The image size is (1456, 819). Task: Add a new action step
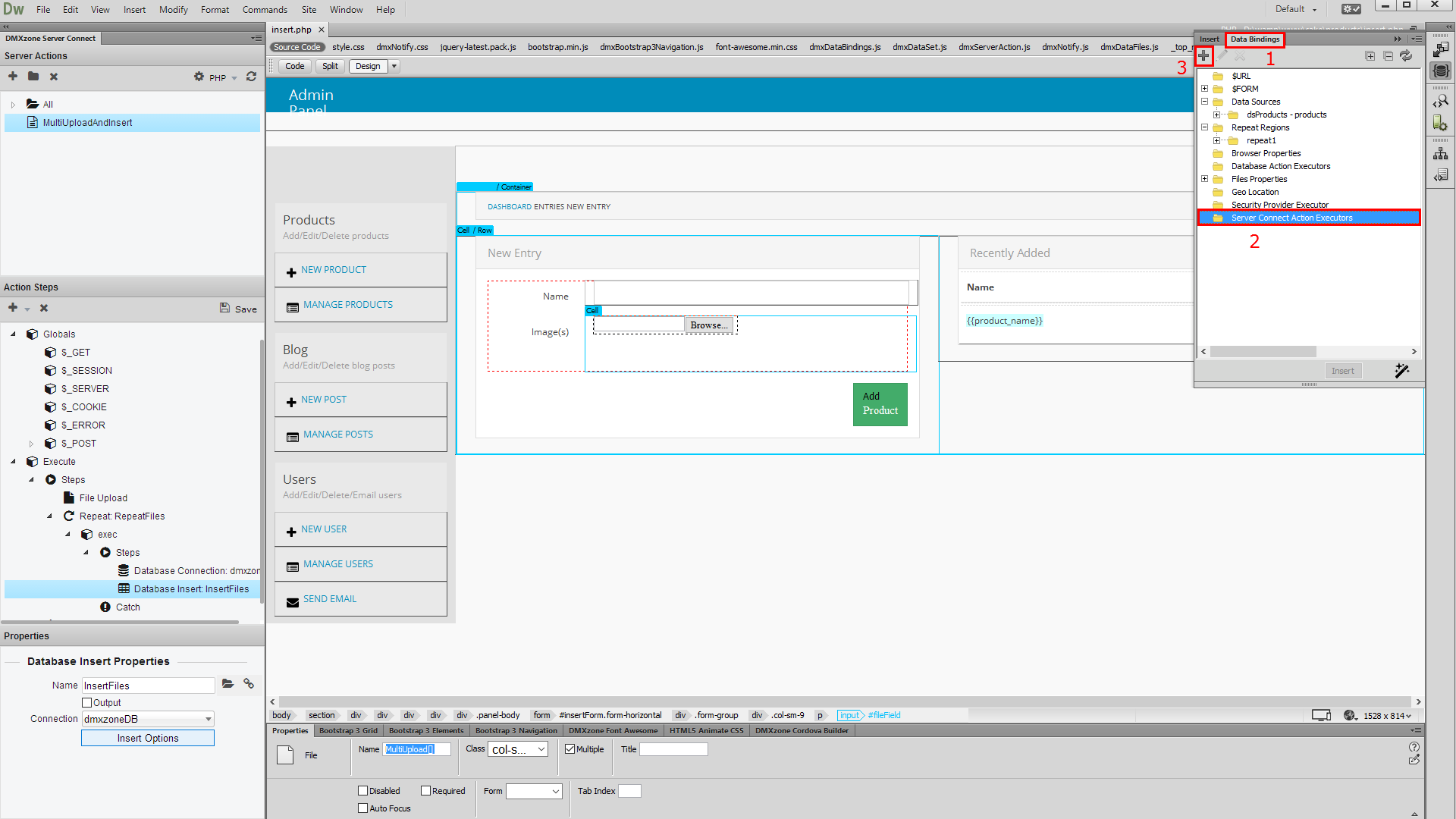tap(13, 307)
